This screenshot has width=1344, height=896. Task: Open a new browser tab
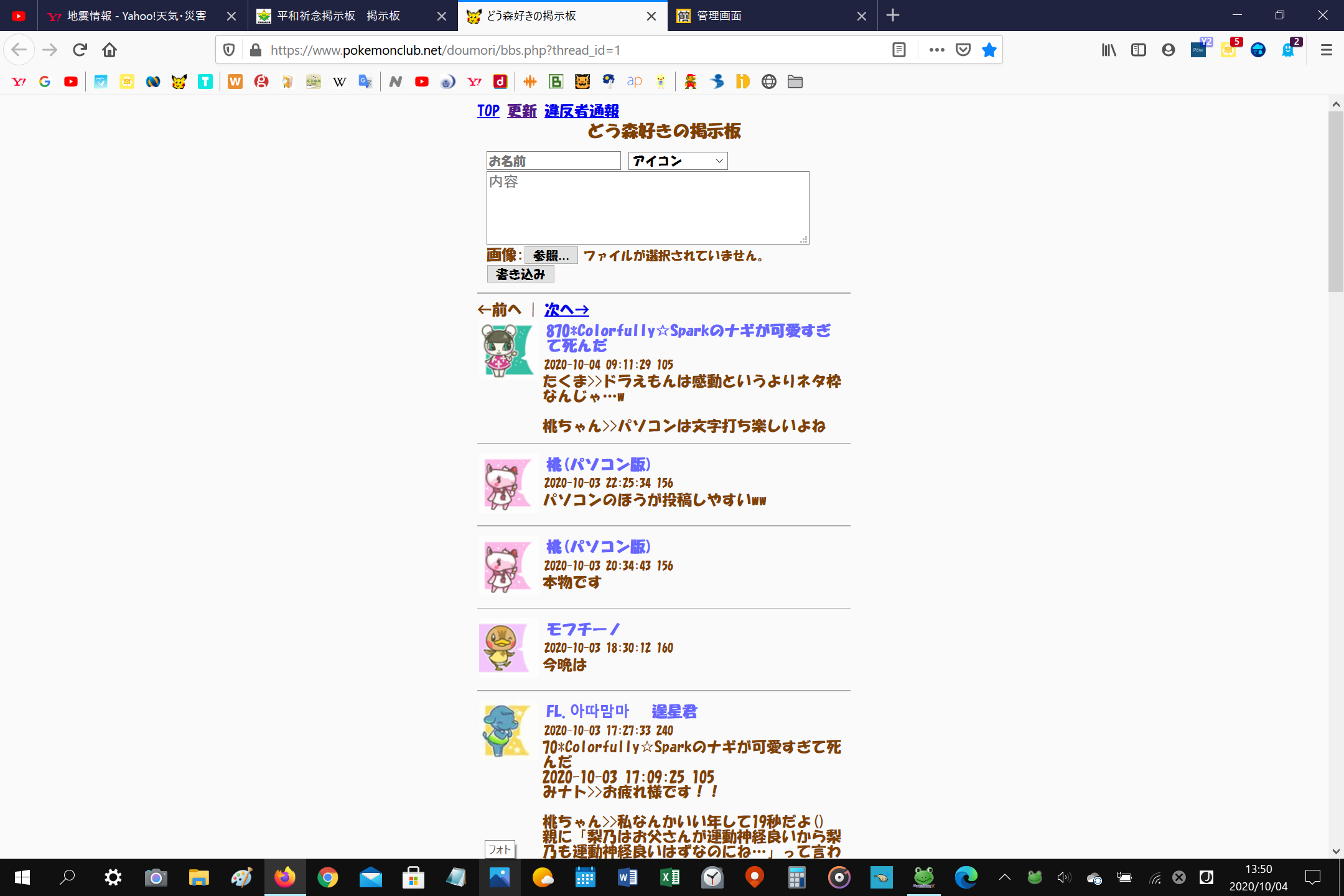(893, 16)
